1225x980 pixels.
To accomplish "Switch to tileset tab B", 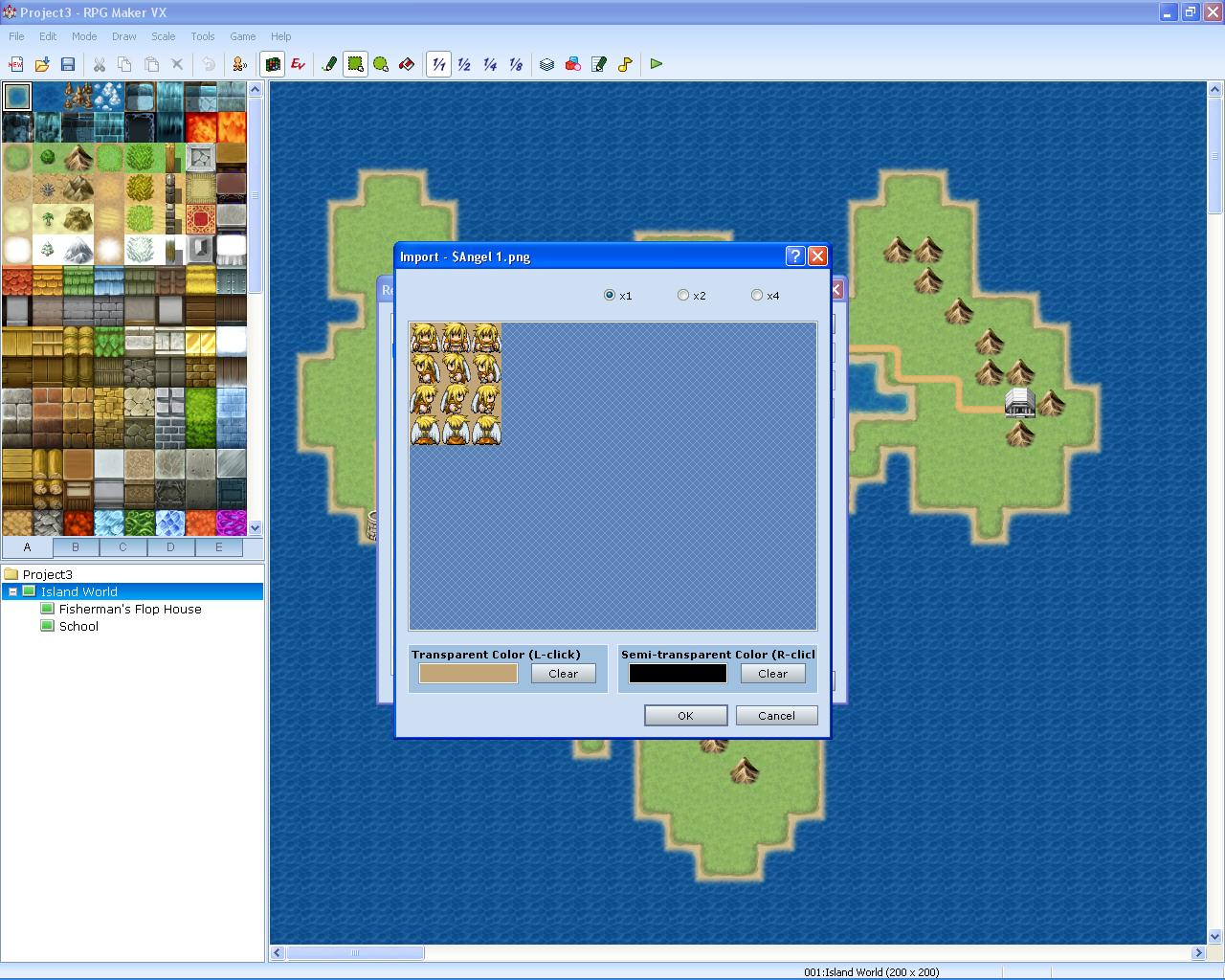I will click(x=76, y=547).
